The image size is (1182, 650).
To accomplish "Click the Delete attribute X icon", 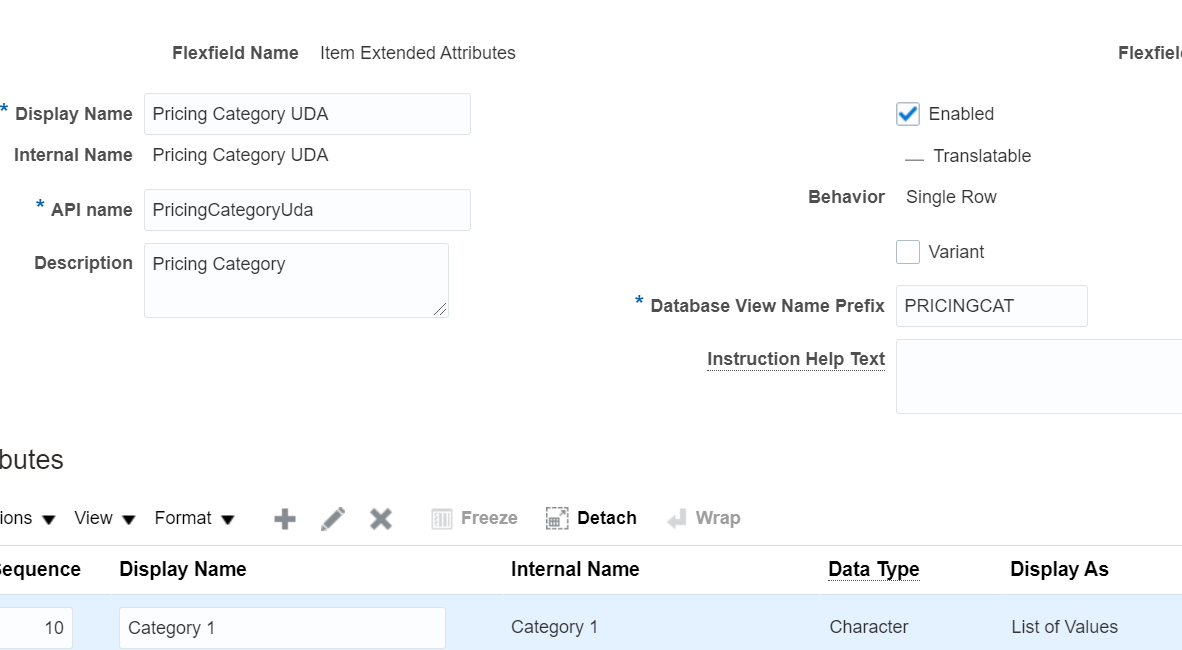I will coord(380,518).
